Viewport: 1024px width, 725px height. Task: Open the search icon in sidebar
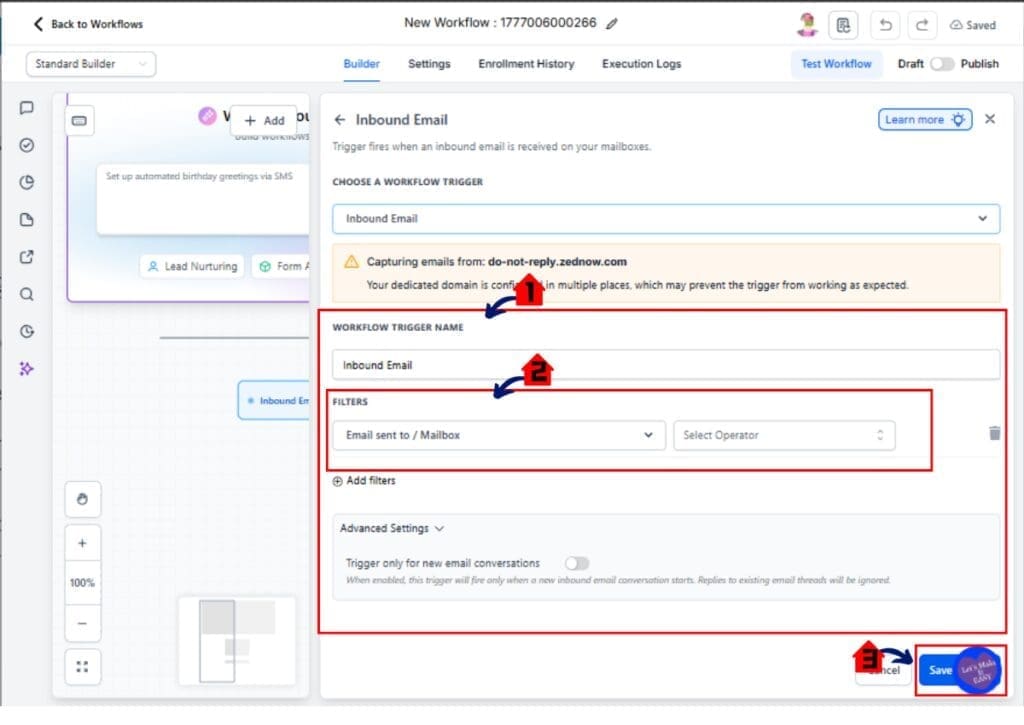[x=28, y=294]
